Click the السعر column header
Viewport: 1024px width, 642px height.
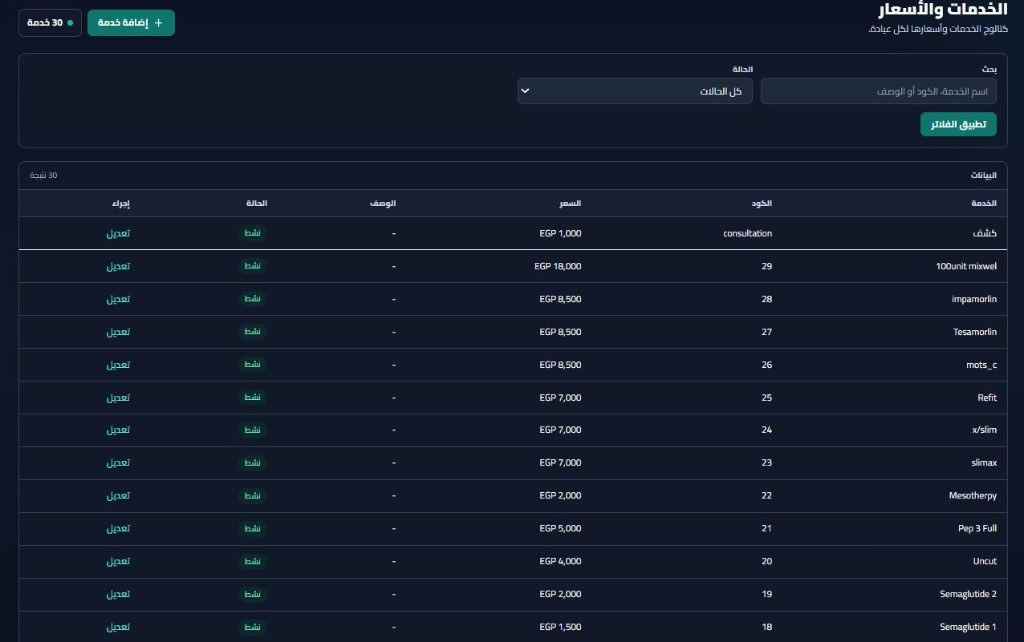click(570, 203)
